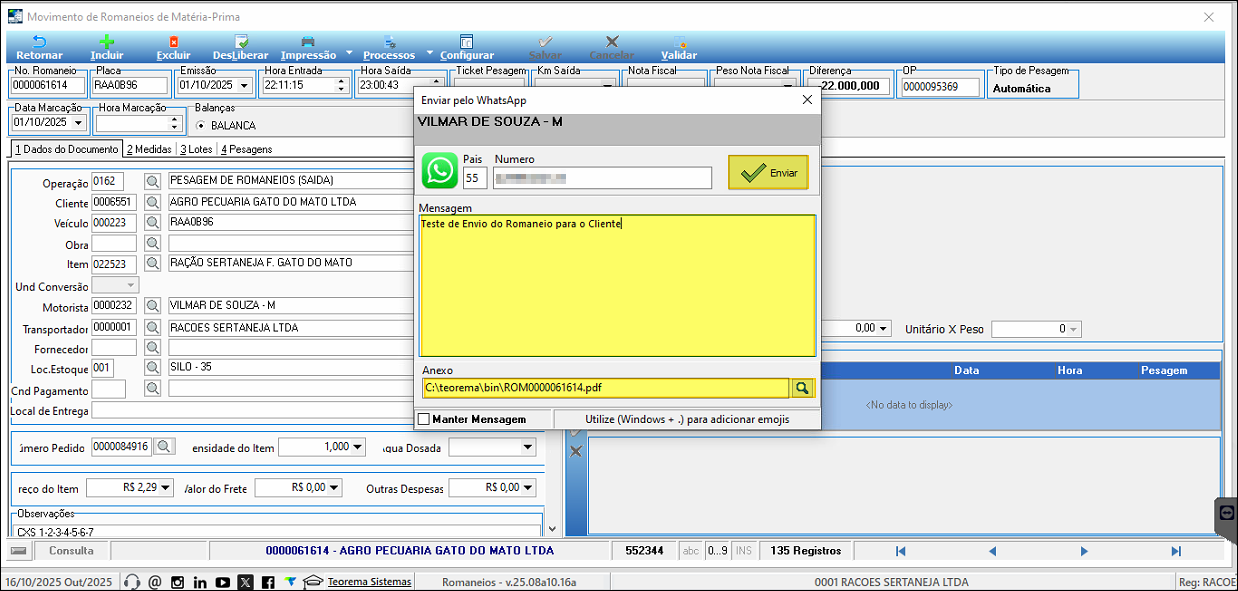Expand the Água Dosada dropdown
Screen dimensions: 1238x591
[528, 447]
